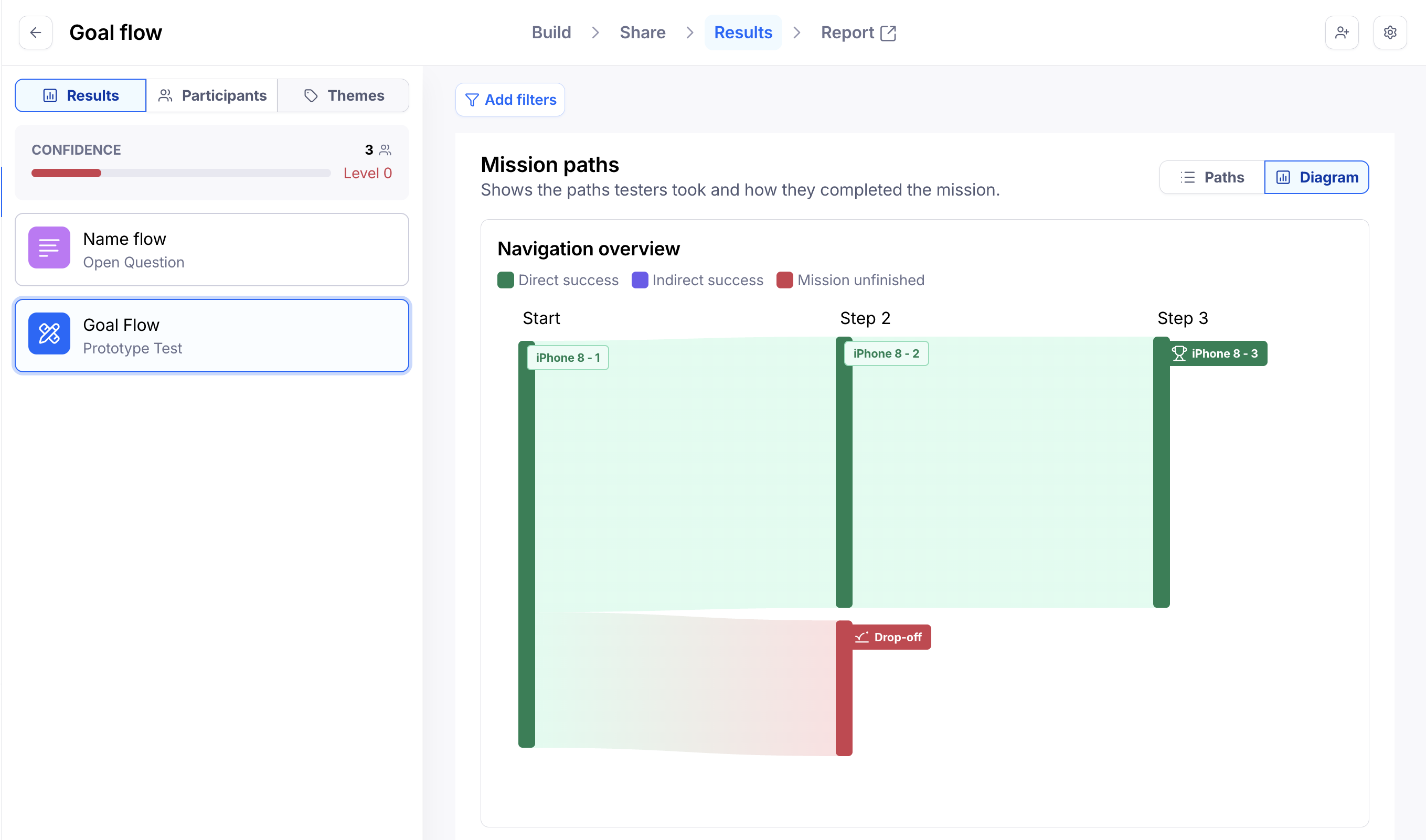Open the invite collaborator icon
Viewport: 1426px width, 840px height.
(1341, 33)
